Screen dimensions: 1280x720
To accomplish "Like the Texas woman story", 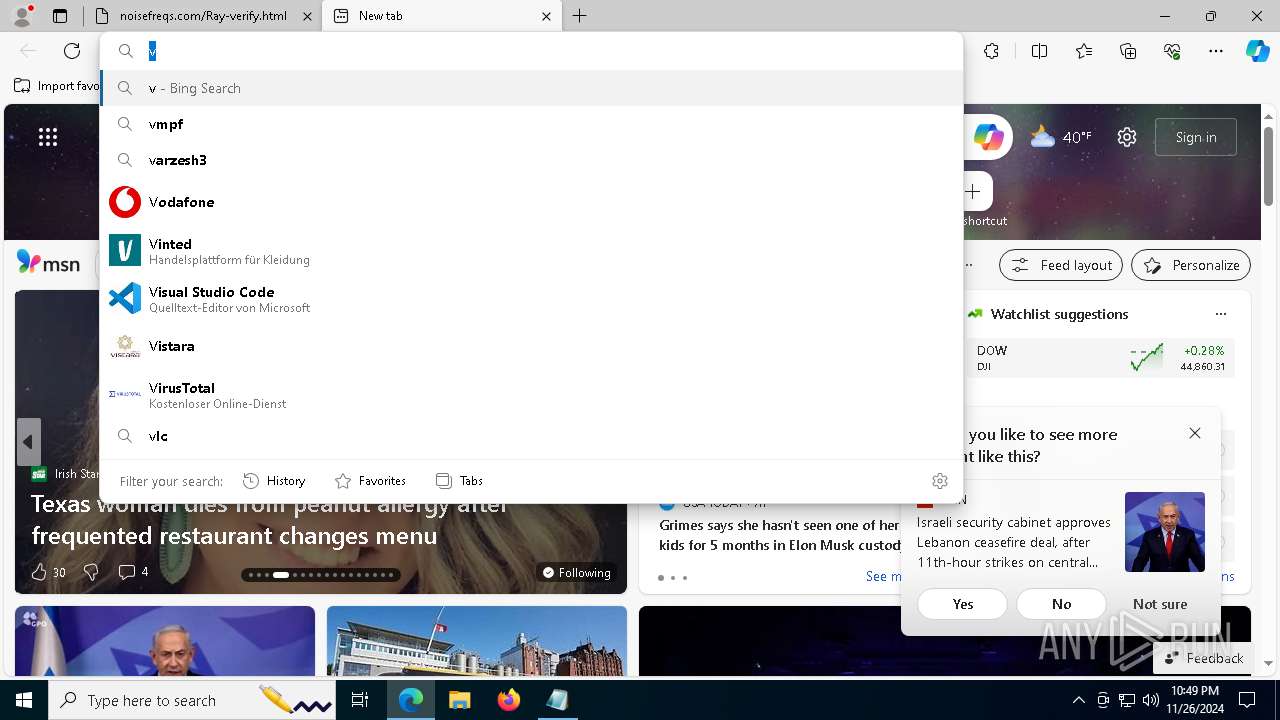I will (x=48, y=572).
